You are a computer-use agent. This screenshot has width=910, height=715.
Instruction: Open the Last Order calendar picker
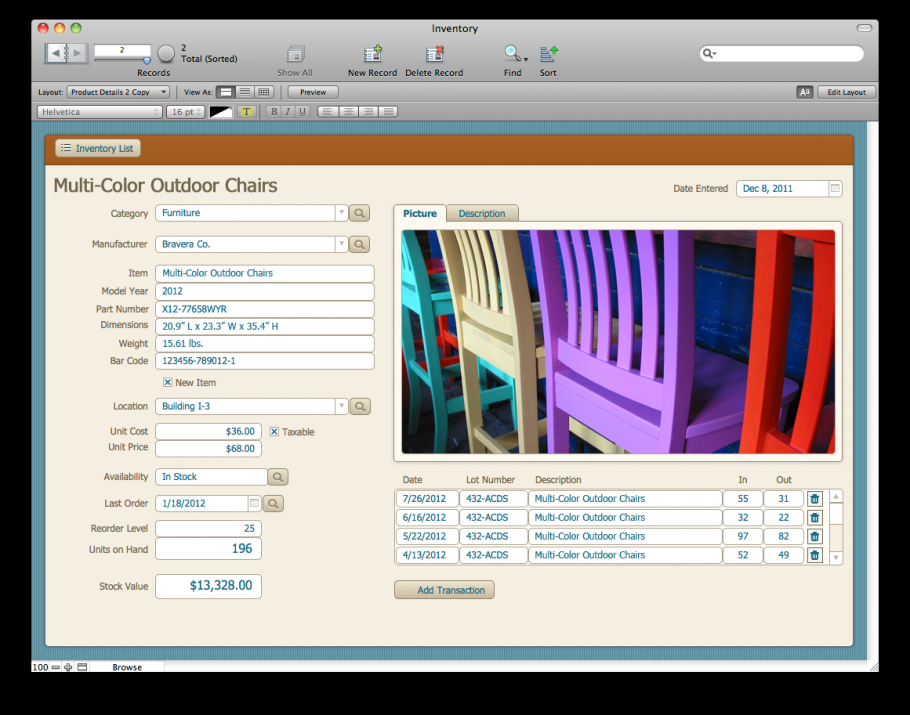[254, 503]
